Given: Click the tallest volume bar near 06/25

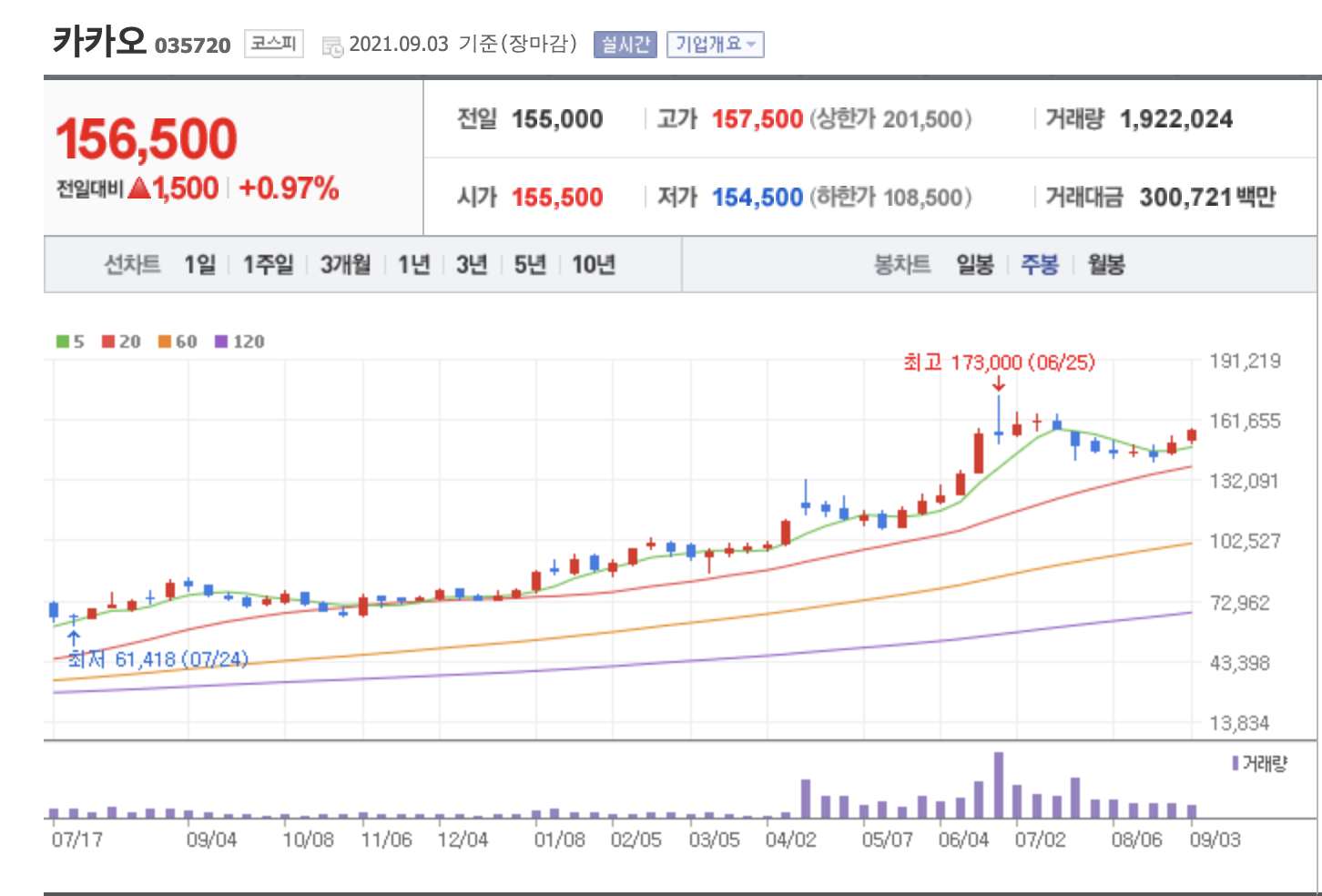Looking at the screenshot, I should [x=999, y=785].
